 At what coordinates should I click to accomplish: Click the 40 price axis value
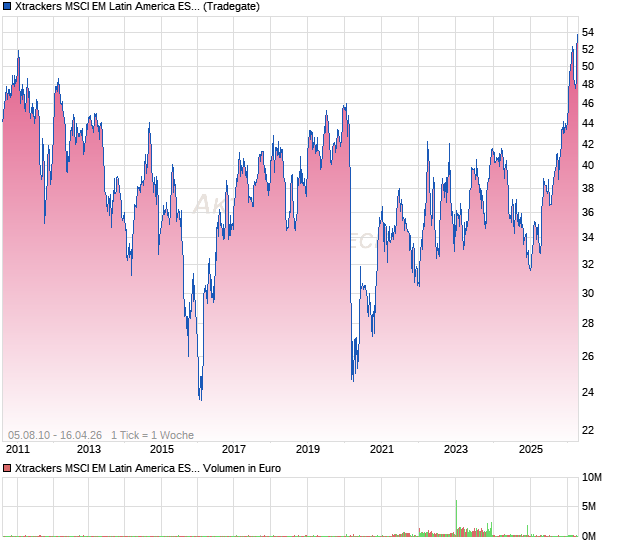coord(588,165)
